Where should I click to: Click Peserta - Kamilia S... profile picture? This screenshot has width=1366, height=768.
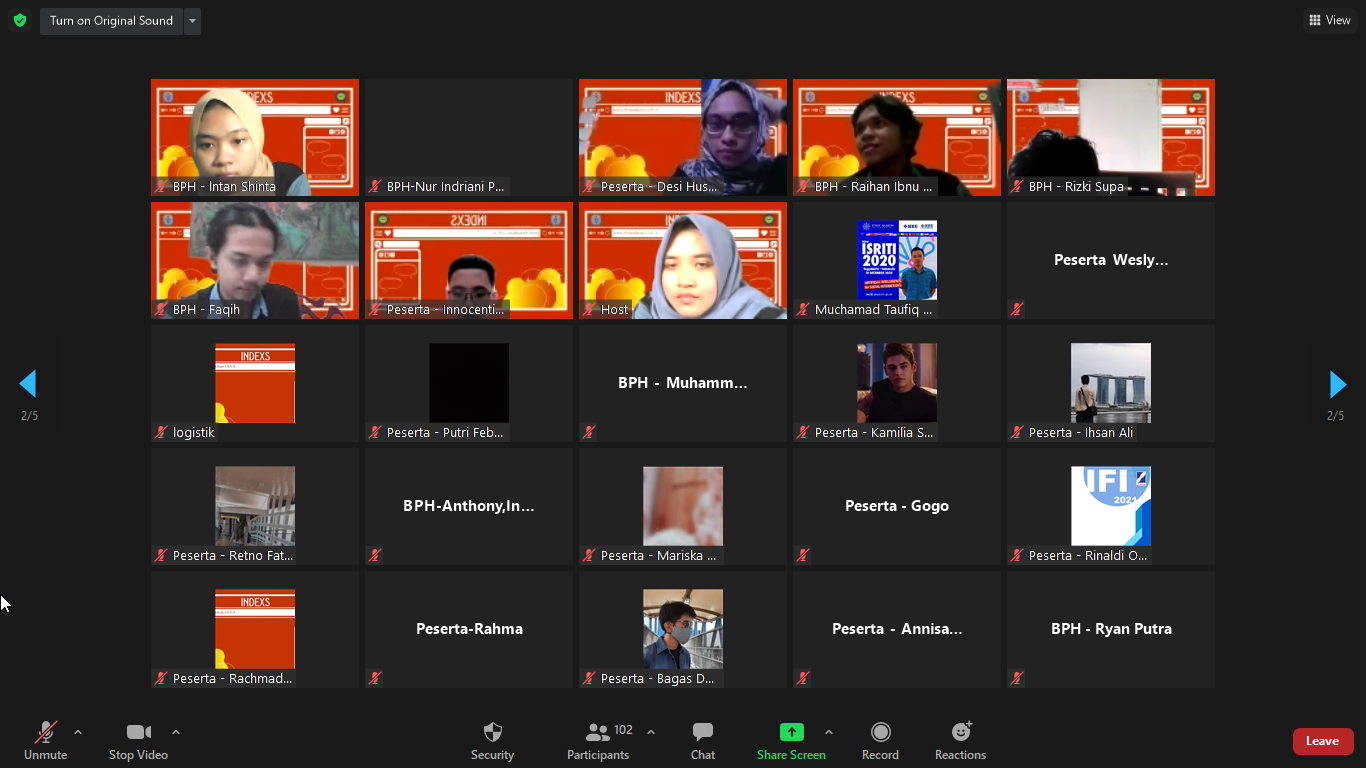tap(897, 383)
